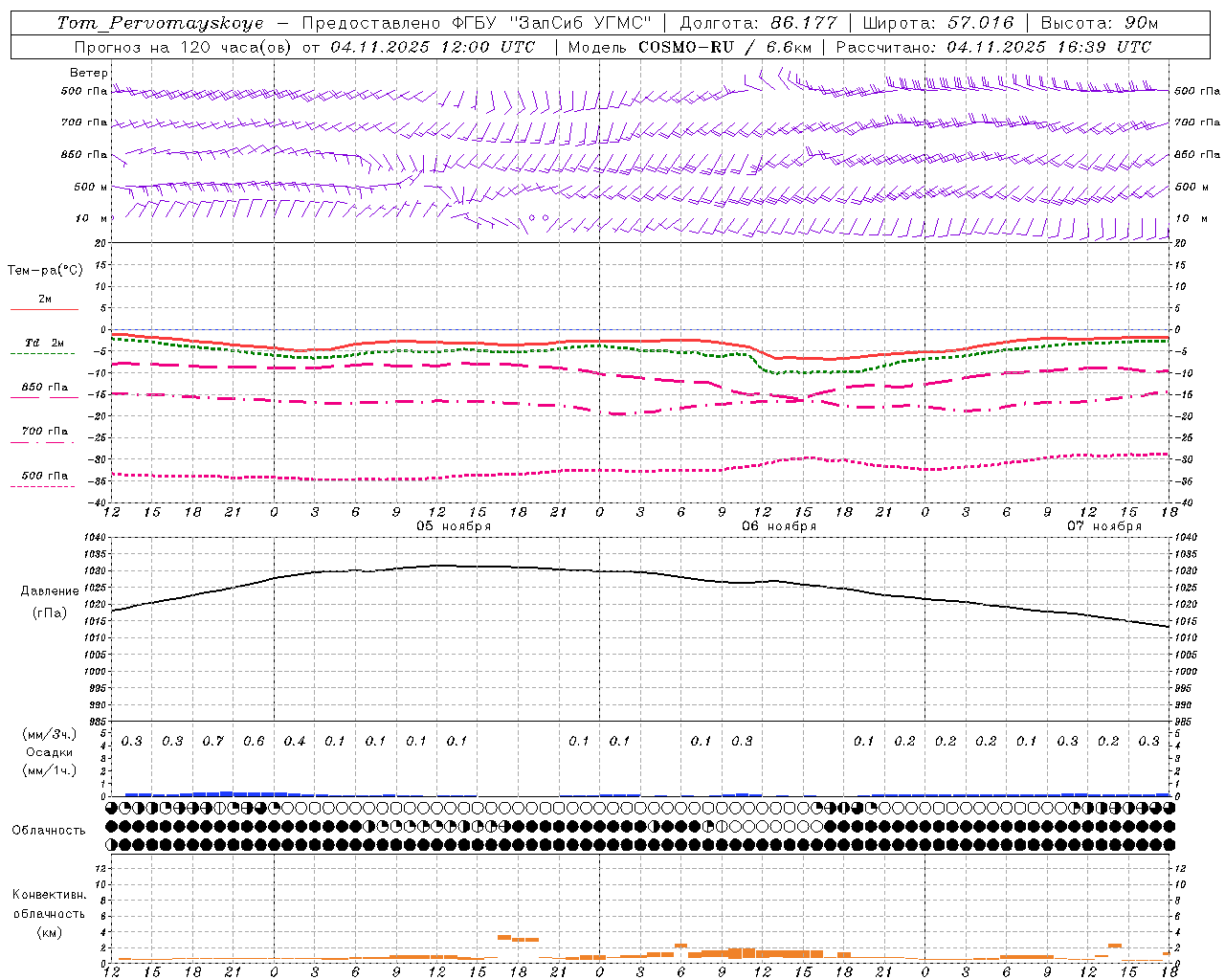The height and width of the screenshot is (980, 1225).
Task: Click the "(км)" unit of convective cloudiness
Action: (x=49, y=932)
